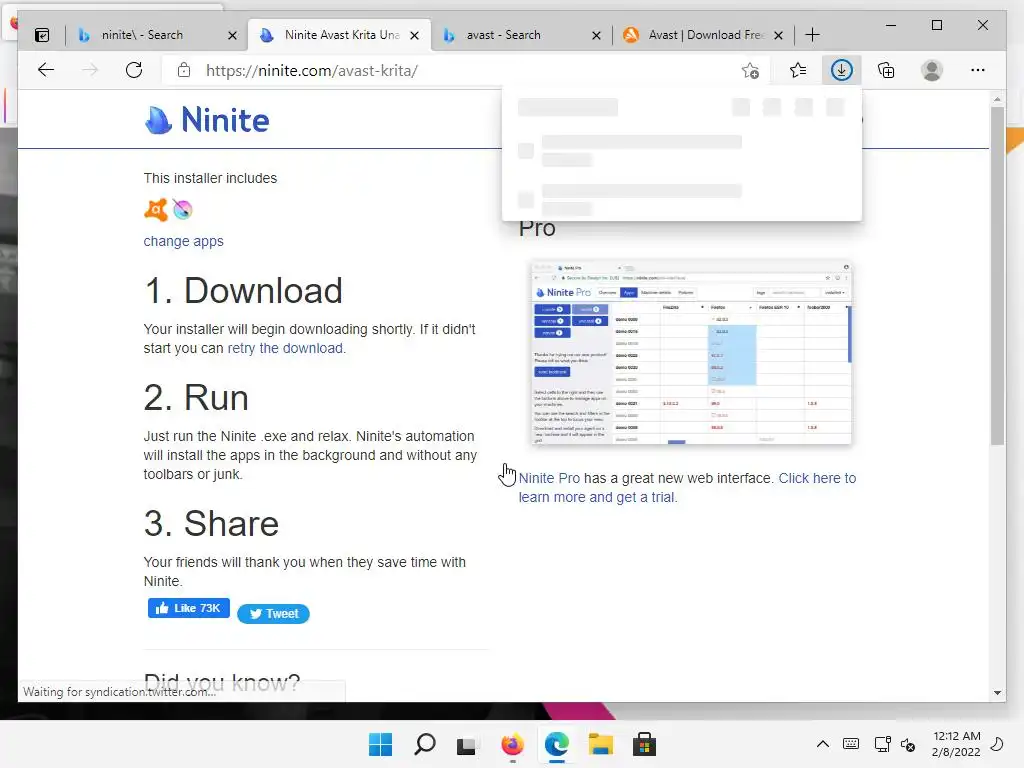Click 'Click here to learn more' link
The height and width of the screenshot is (768, 1024).
coord(687,487)
